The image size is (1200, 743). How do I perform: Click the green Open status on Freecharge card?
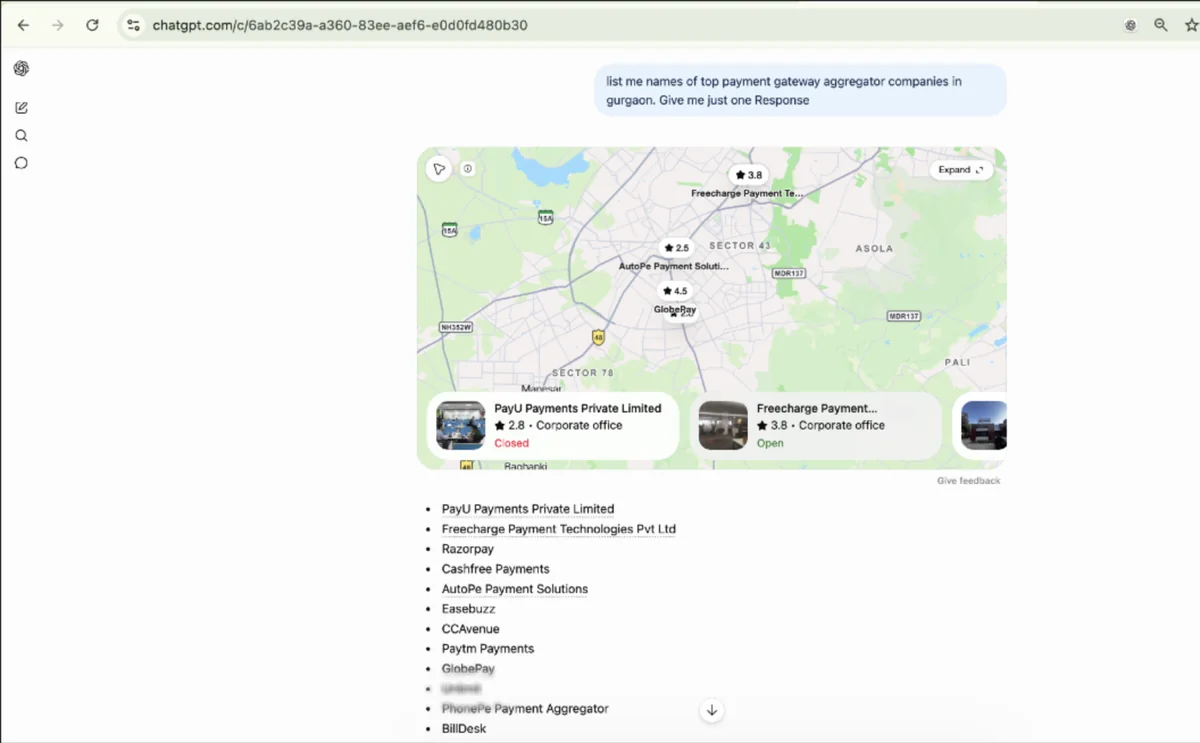point(770,443)
